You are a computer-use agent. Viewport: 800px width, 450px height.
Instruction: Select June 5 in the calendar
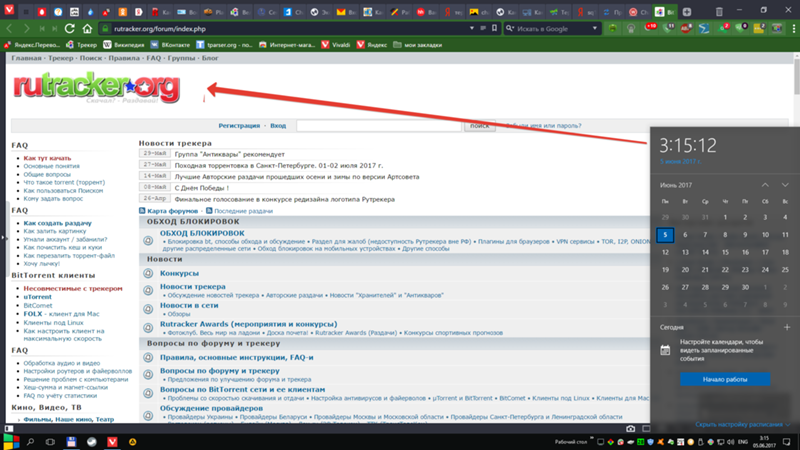(665, 235)
